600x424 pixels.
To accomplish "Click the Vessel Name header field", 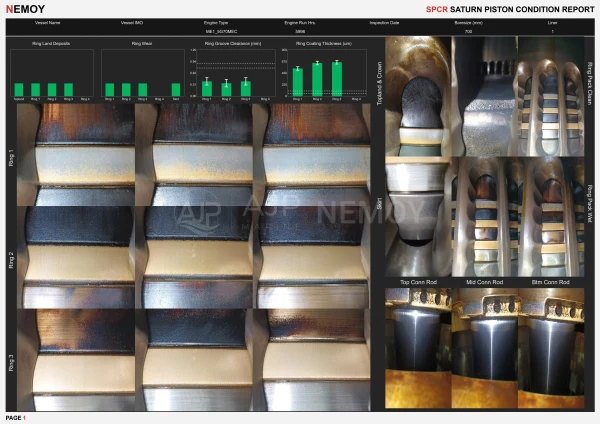I will 47,23.
